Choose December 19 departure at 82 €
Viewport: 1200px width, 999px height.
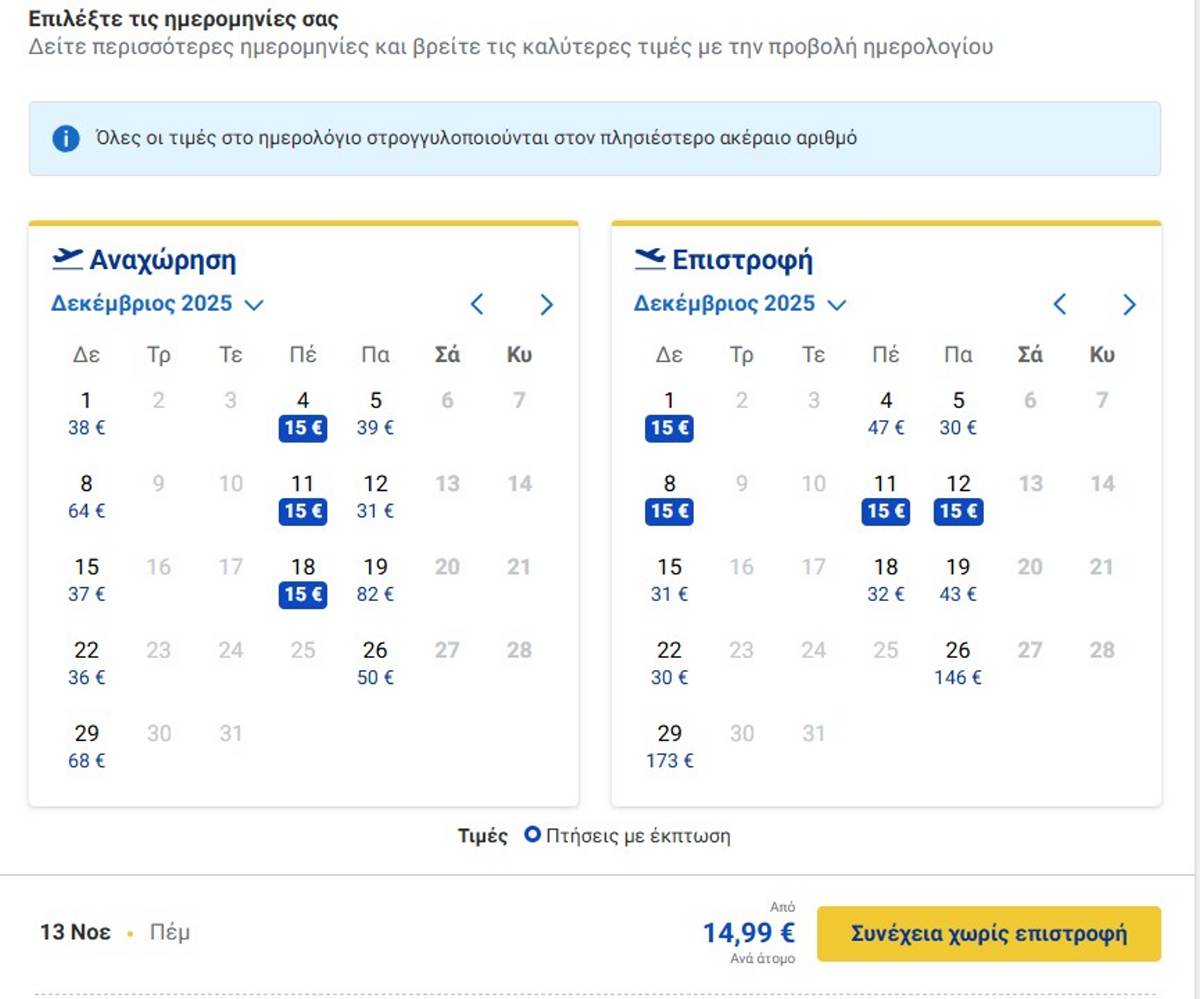coord(375,581)
